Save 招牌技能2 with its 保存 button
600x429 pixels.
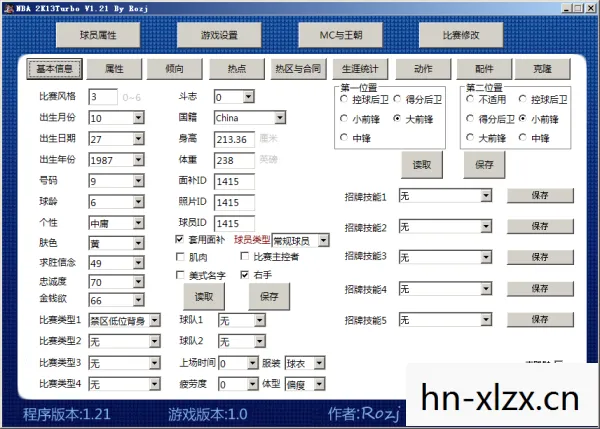point(540,226)
